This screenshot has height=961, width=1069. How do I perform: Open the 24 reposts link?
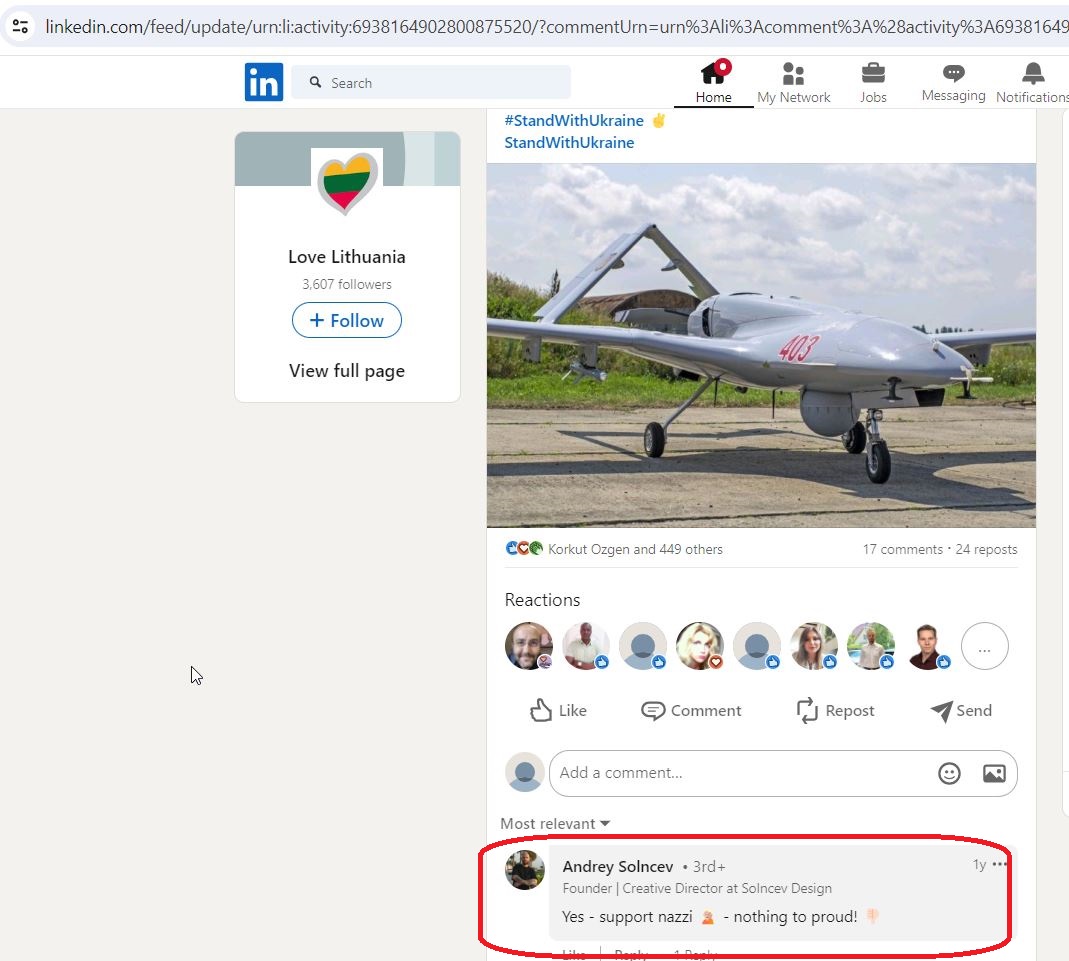[986, 549]
